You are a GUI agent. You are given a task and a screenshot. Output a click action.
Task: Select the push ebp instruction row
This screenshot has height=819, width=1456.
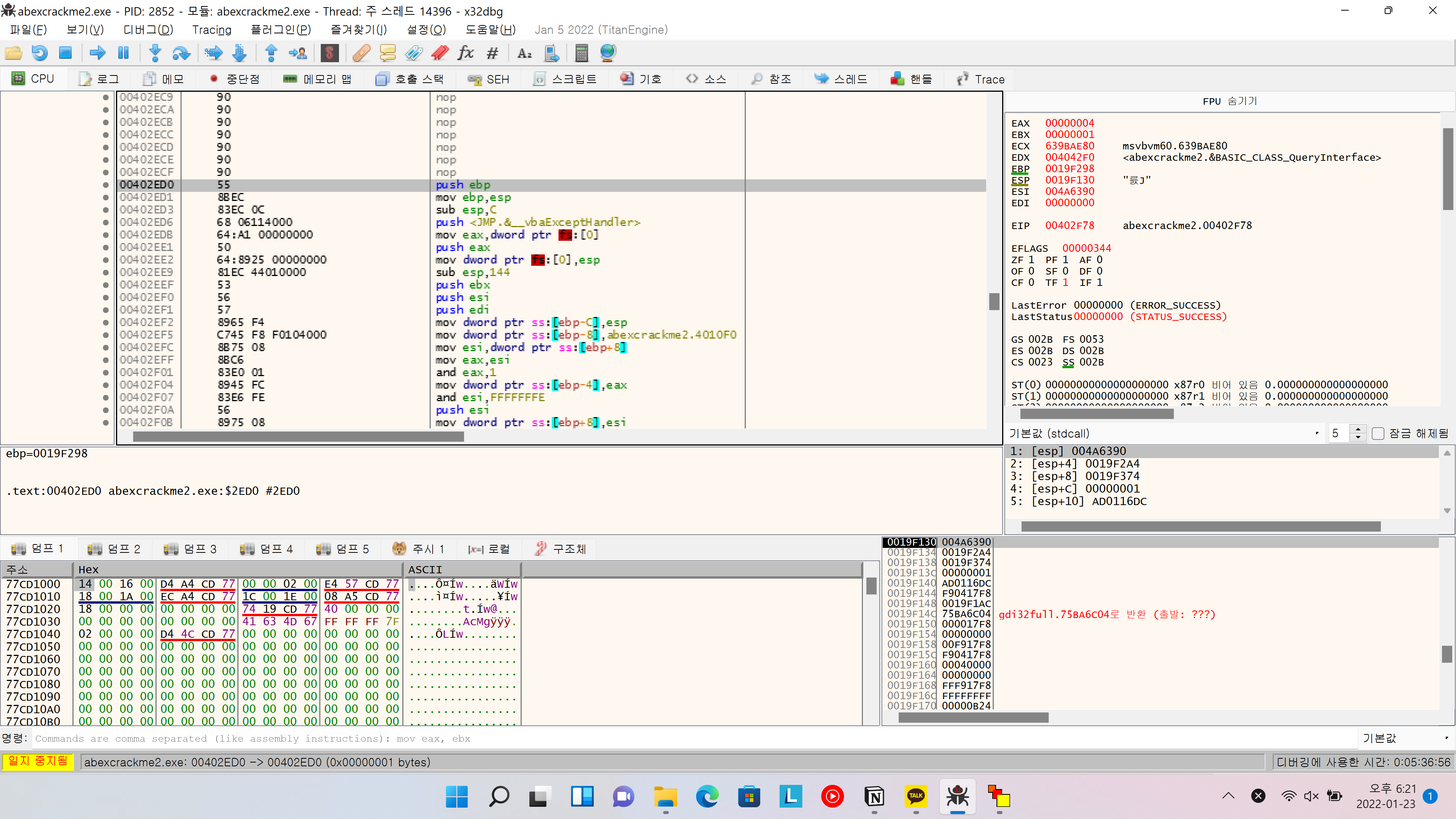pos(552,185)
